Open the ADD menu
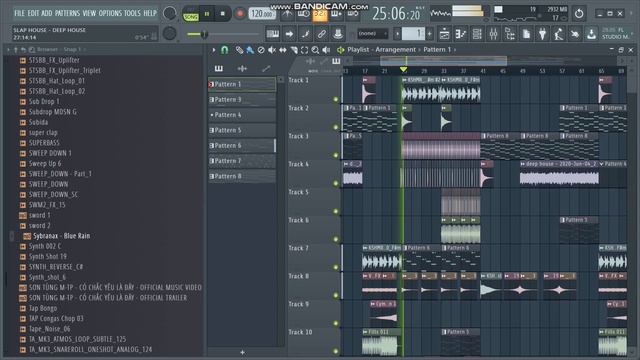640x360 pixels. [47, 13]
